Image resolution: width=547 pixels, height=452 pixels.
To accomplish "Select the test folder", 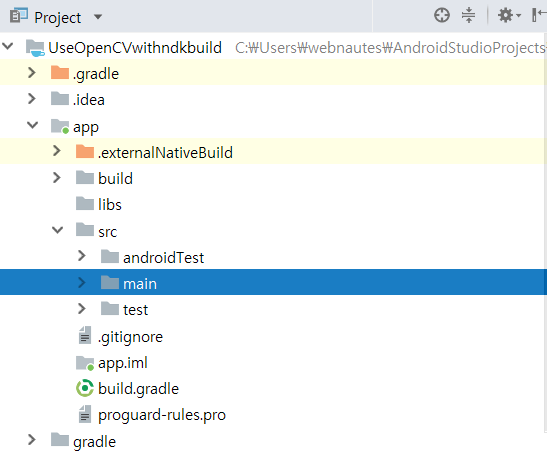I will point(135,310).
